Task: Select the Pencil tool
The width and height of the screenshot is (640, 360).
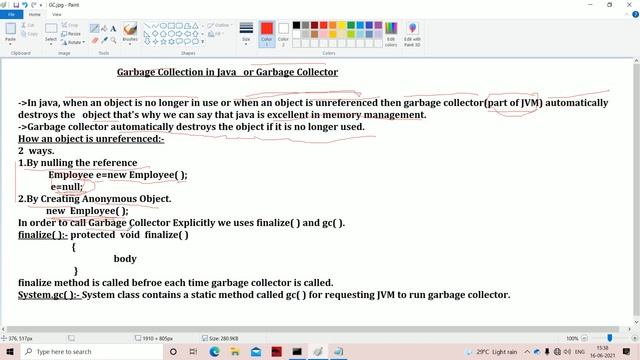Action: tap(94, 28)
